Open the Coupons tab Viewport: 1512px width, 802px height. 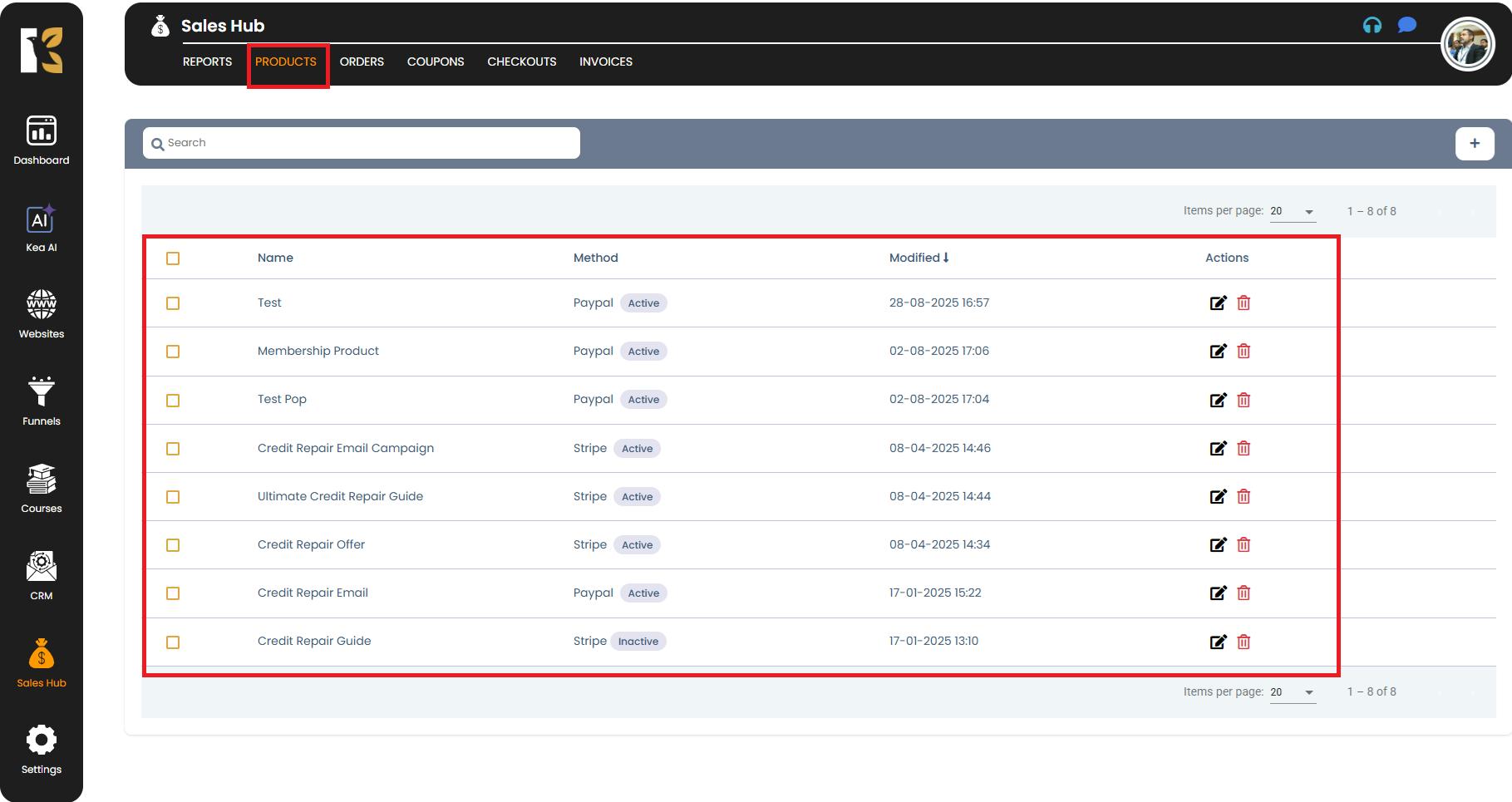click(x=436, y=62)
